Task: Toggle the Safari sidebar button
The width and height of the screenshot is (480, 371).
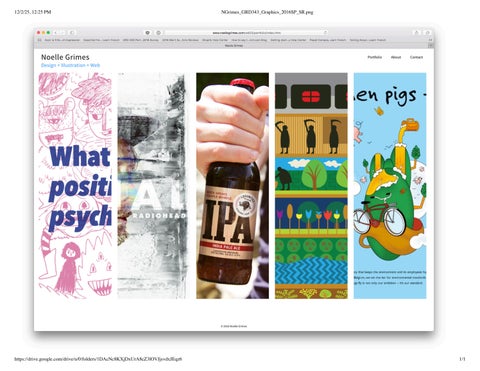Action: pyautogui.click(x=72, y=32)
